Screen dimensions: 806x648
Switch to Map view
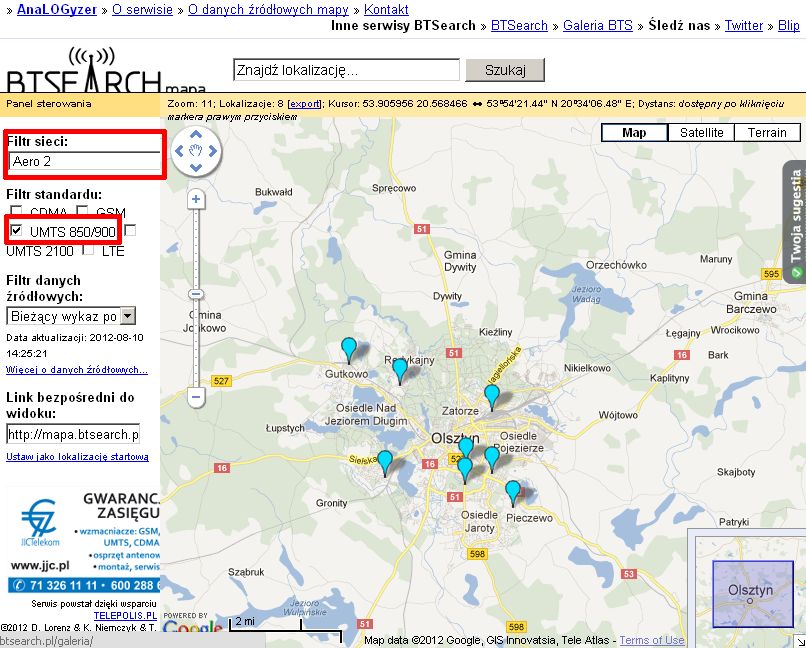tap(634, 133)
